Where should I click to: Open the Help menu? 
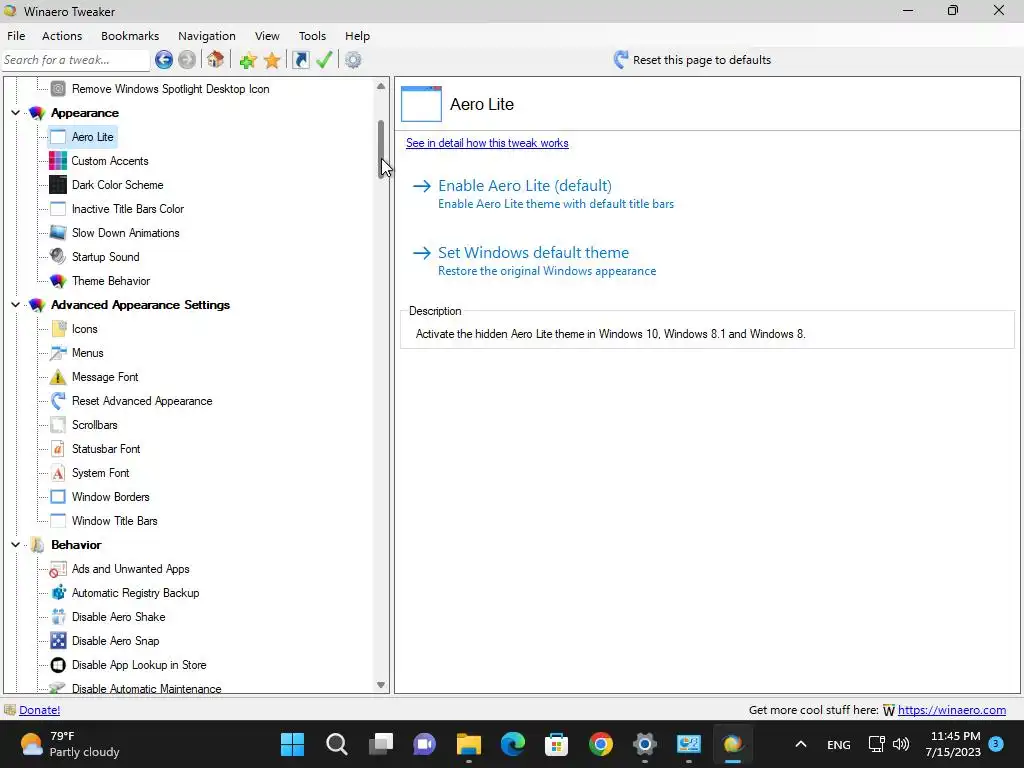[x=357, y=36]
